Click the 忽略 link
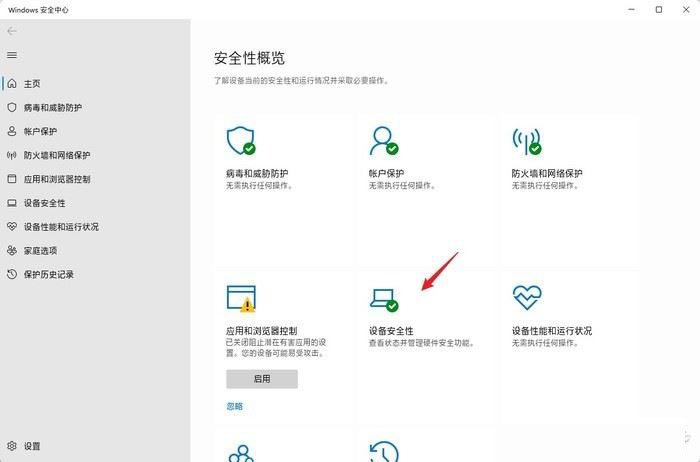700x462 pixels. click(x=235, y=406)
